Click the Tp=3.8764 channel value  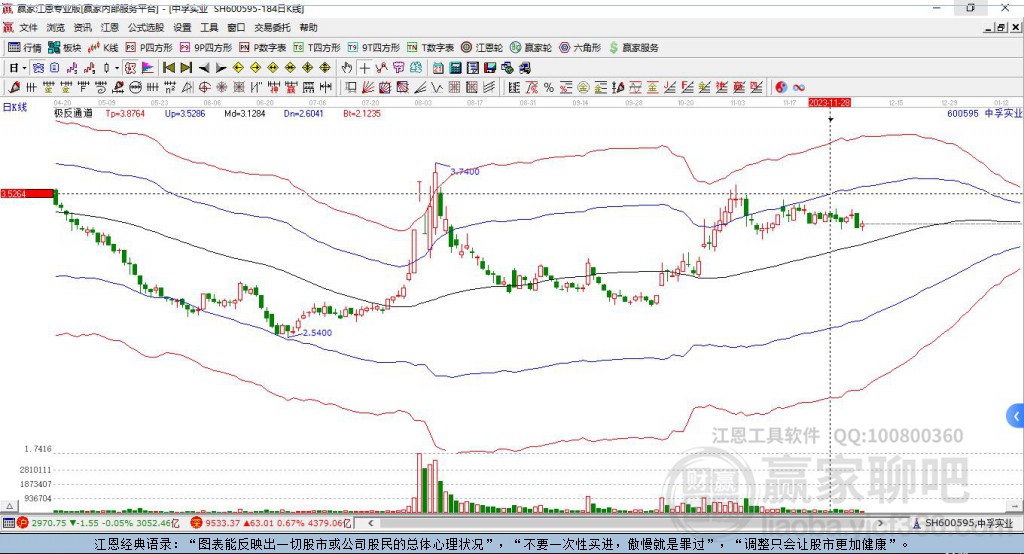click(125, 114)
